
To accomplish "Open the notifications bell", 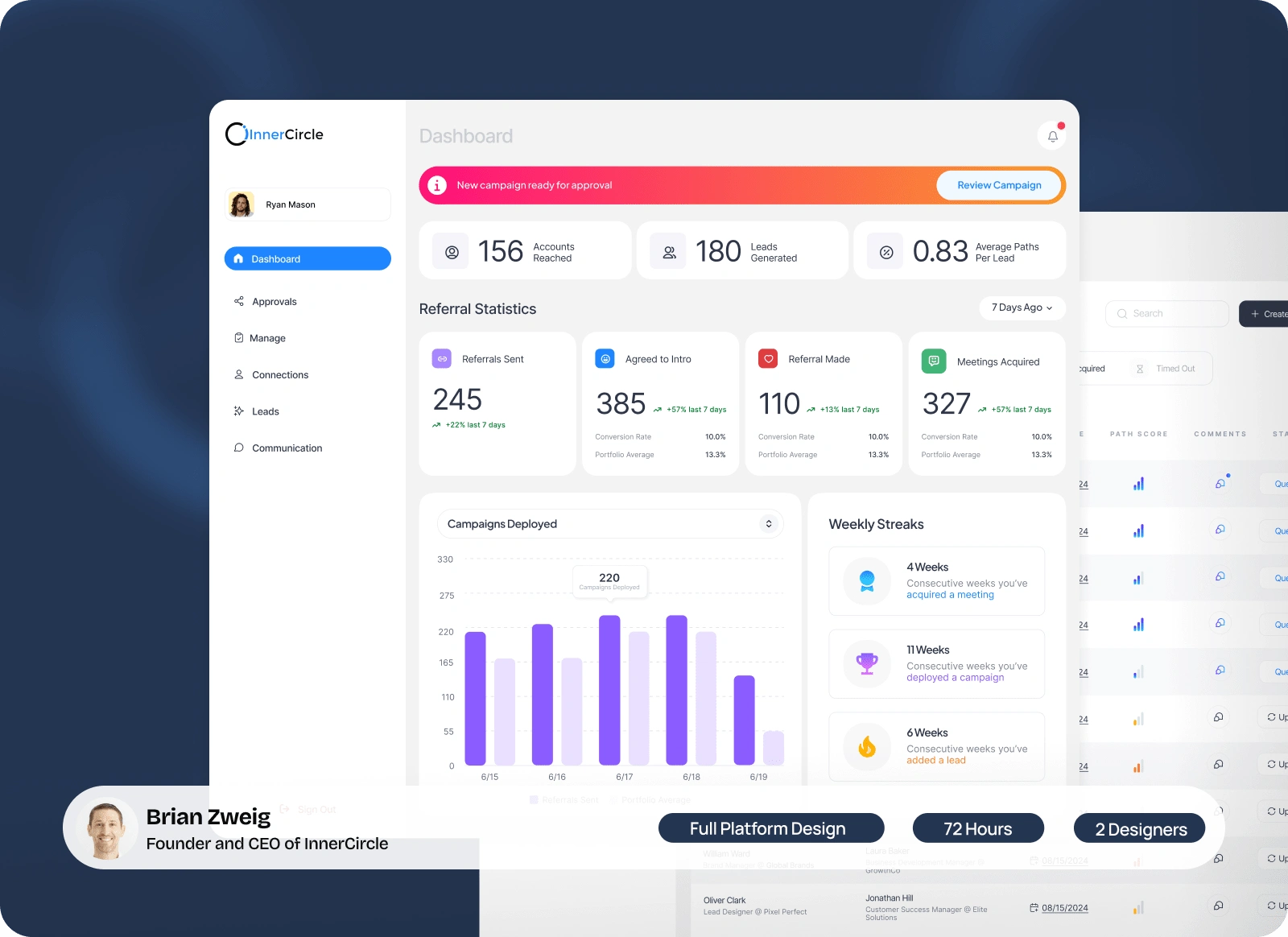I will [x=1052, y=136].
